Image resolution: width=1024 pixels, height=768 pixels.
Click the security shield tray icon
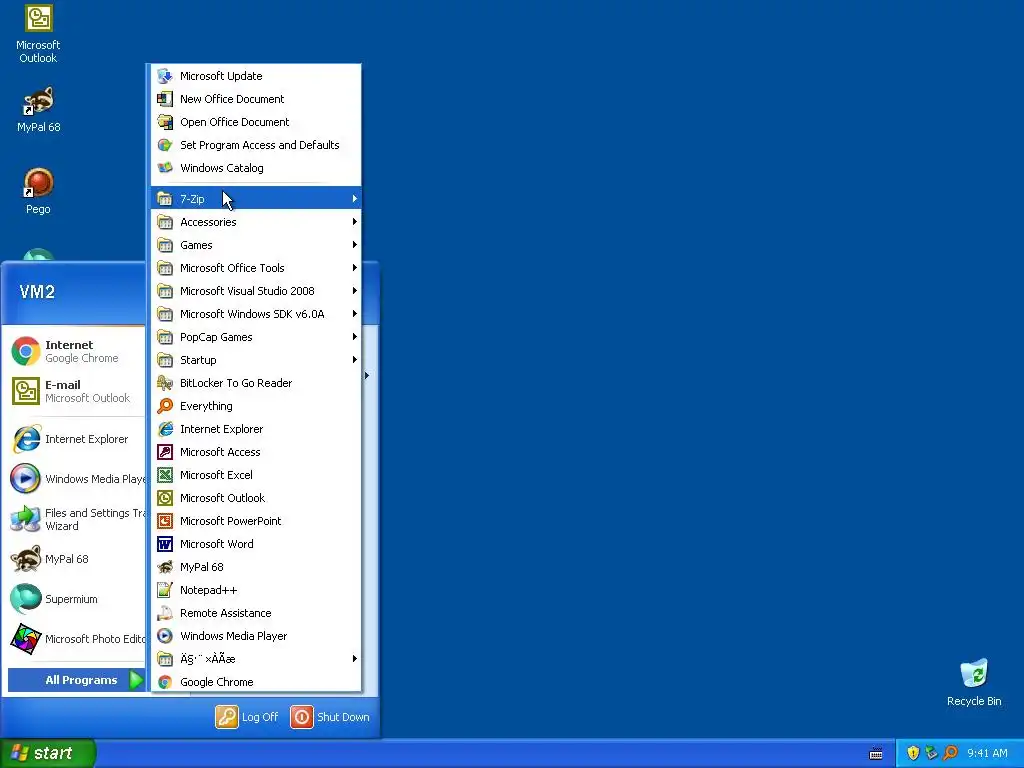[913, 753]
